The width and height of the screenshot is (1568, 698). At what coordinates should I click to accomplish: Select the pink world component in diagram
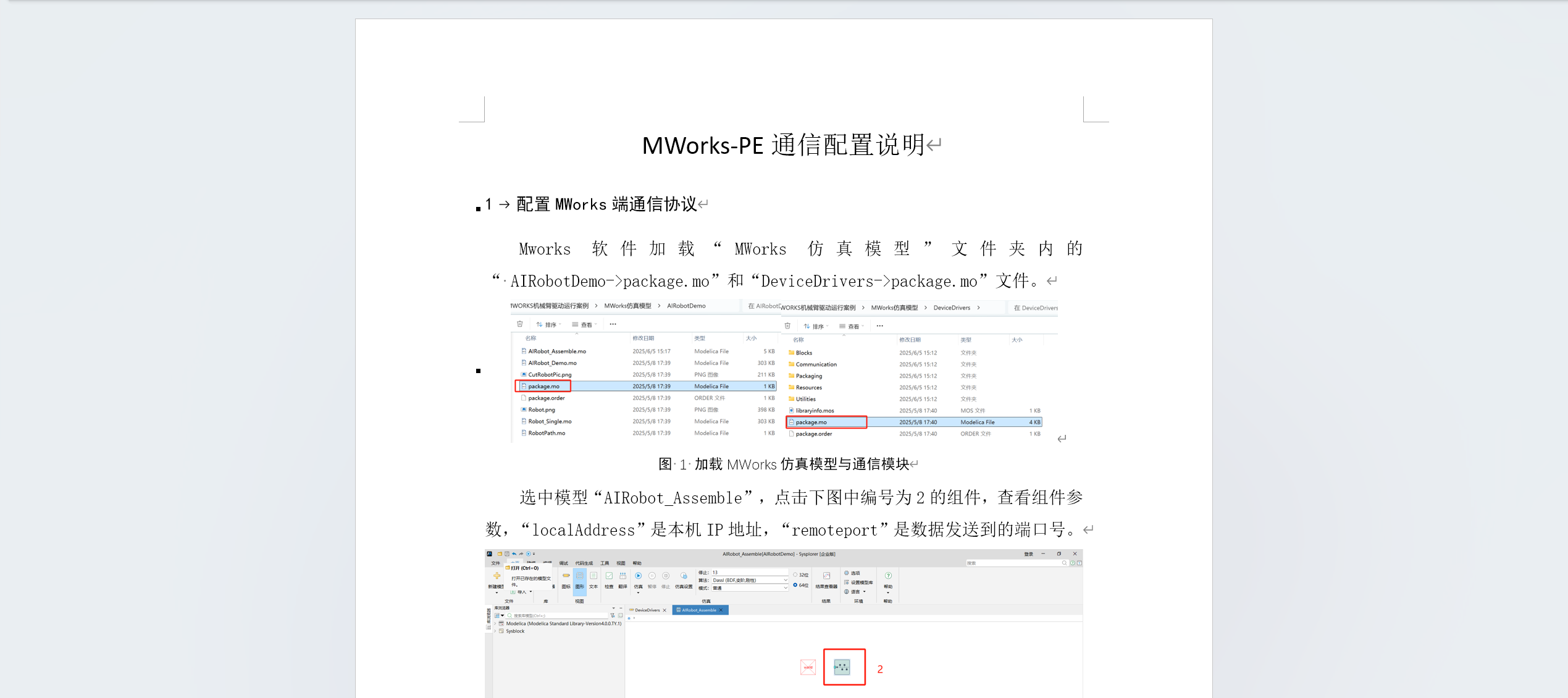coord(808,667)
